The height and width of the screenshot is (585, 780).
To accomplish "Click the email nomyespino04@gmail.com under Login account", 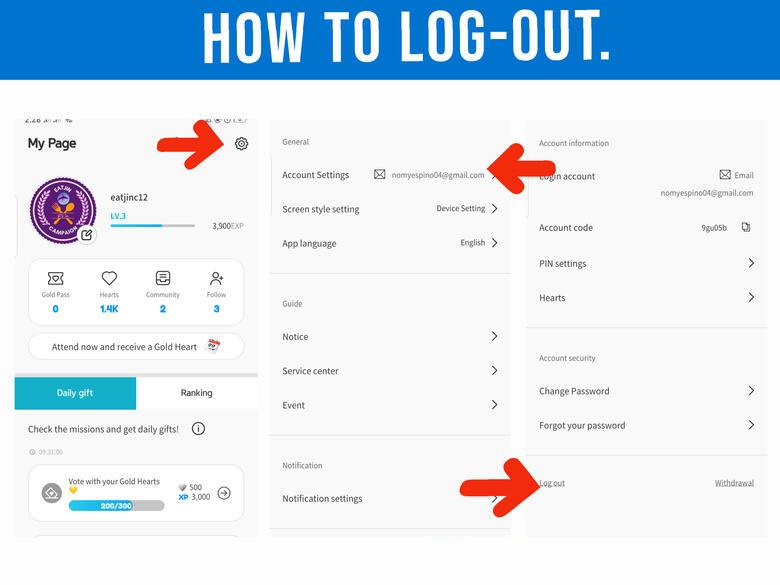I will click(x=707, y=193).
